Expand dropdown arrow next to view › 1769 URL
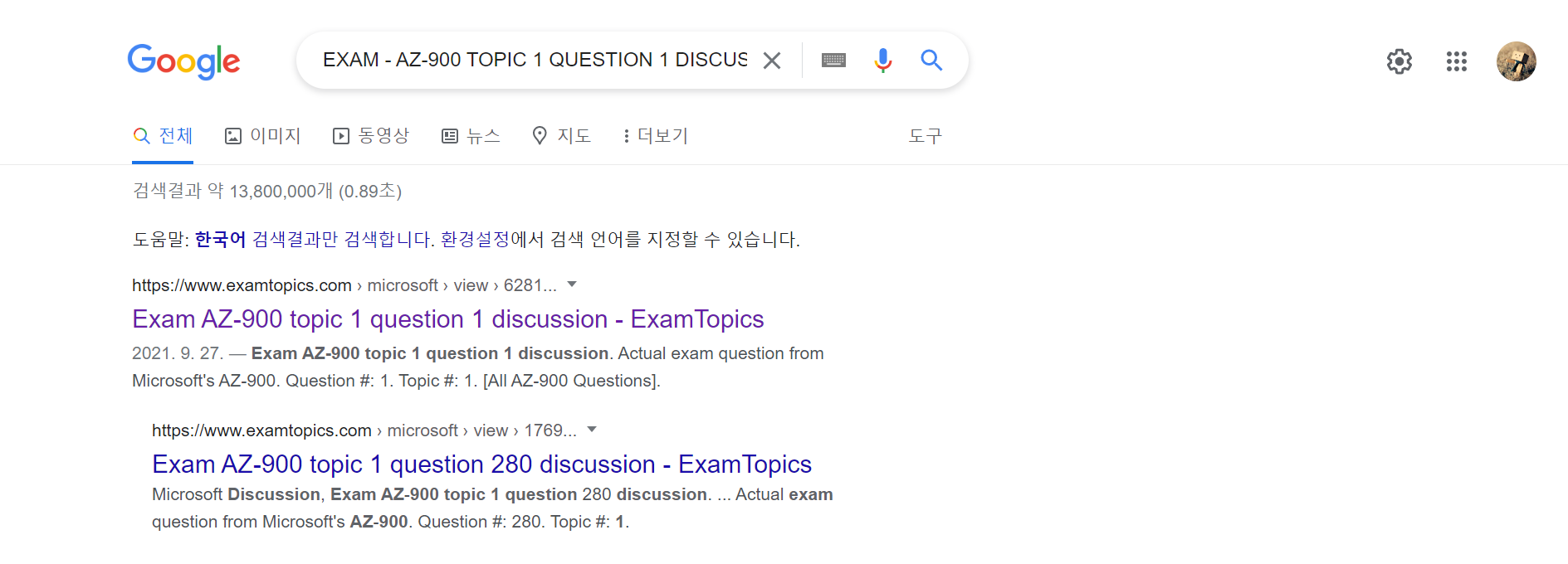The image size is (1568, 564). click(x=592, y=430)
